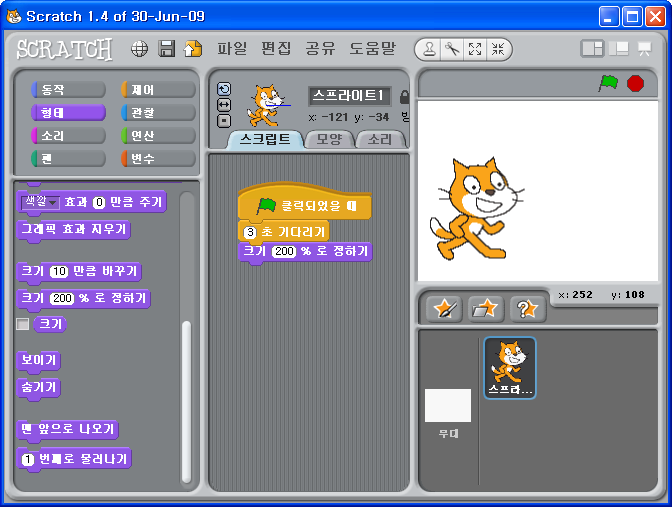The height and width of the screenshot is (507, 672).
Task: Select the grow sprite tool
Action: [x=475, y=49]
